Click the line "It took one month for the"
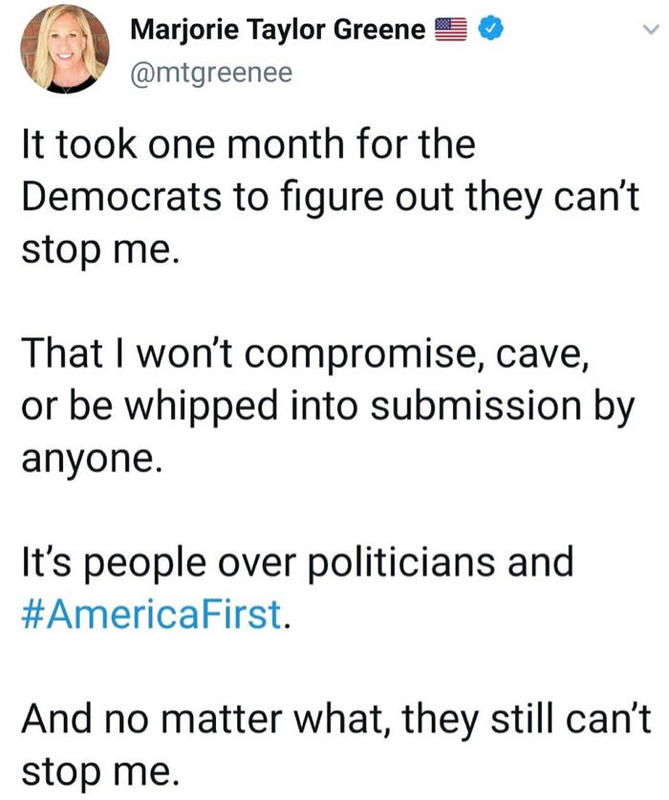This screenshot has width=669, height=800. 247,147
